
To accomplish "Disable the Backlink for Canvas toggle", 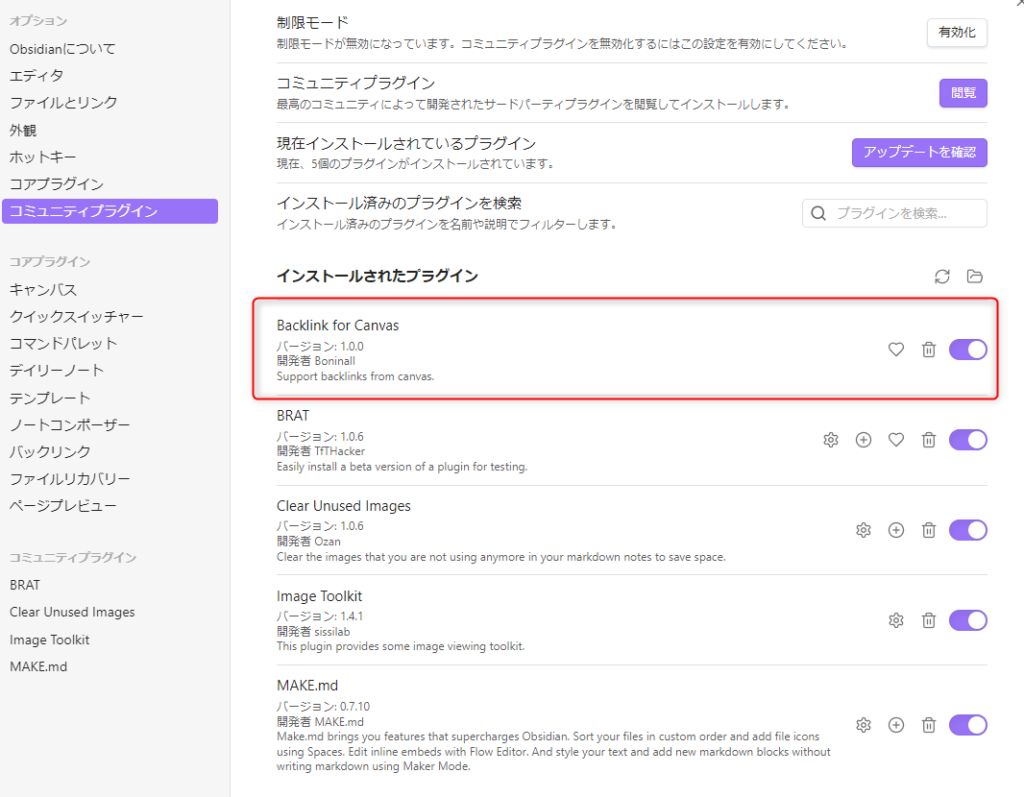I will click(968, 350).
